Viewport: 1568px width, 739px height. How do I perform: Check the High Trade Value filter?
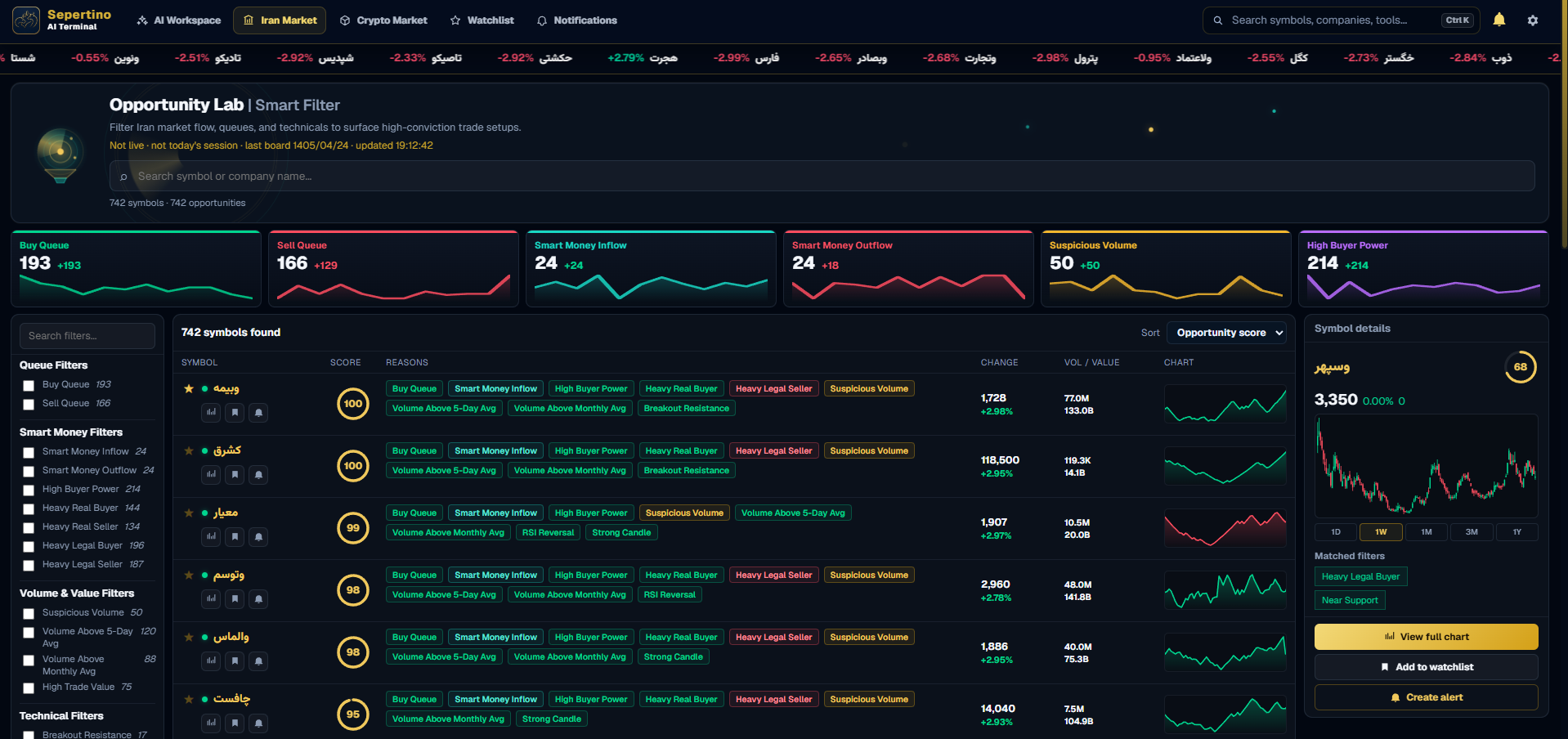click(29, 687)
